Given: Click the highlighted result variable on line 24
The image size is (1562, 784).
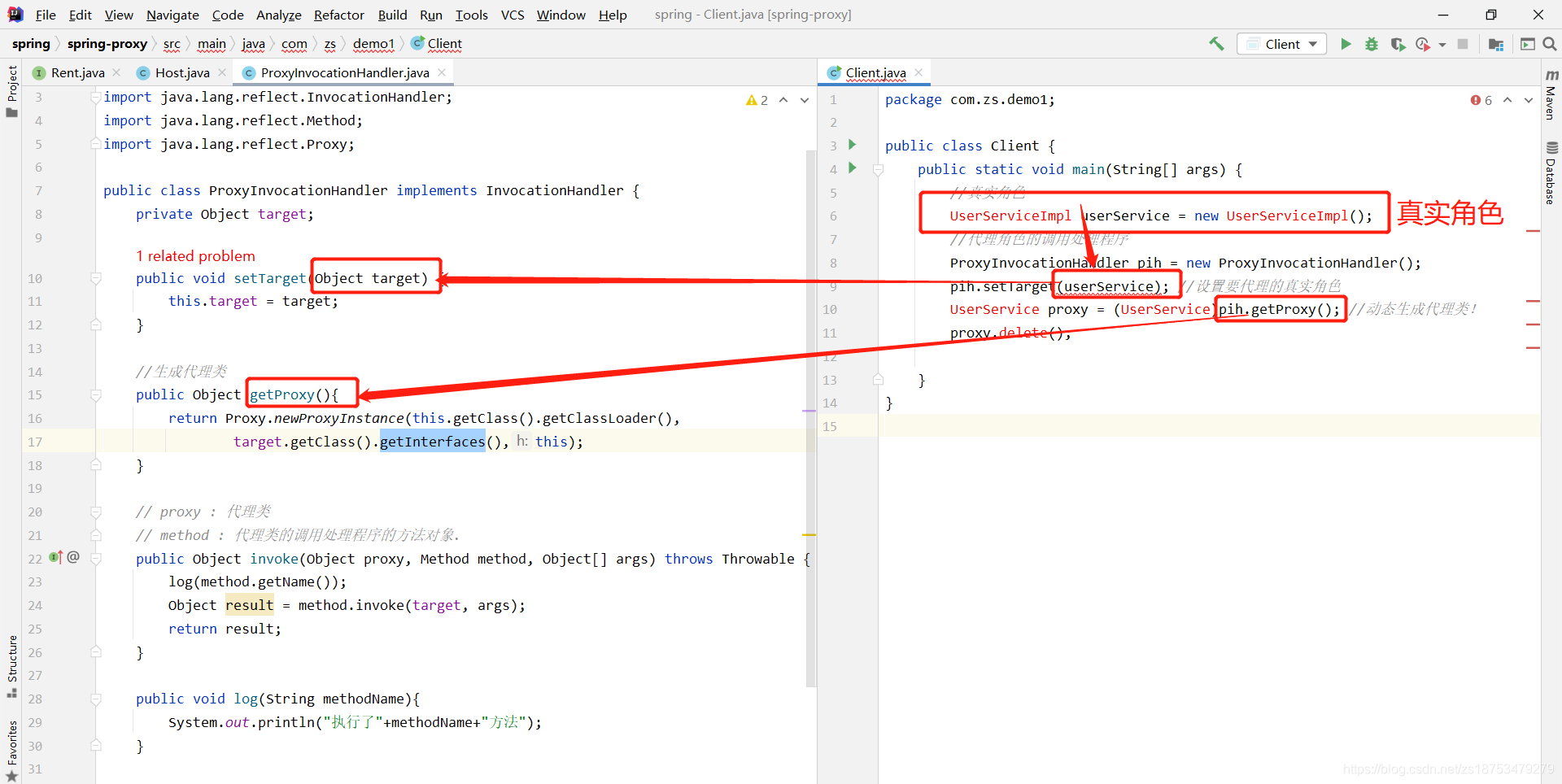Looking at the screenshot, I should point(250,605).
